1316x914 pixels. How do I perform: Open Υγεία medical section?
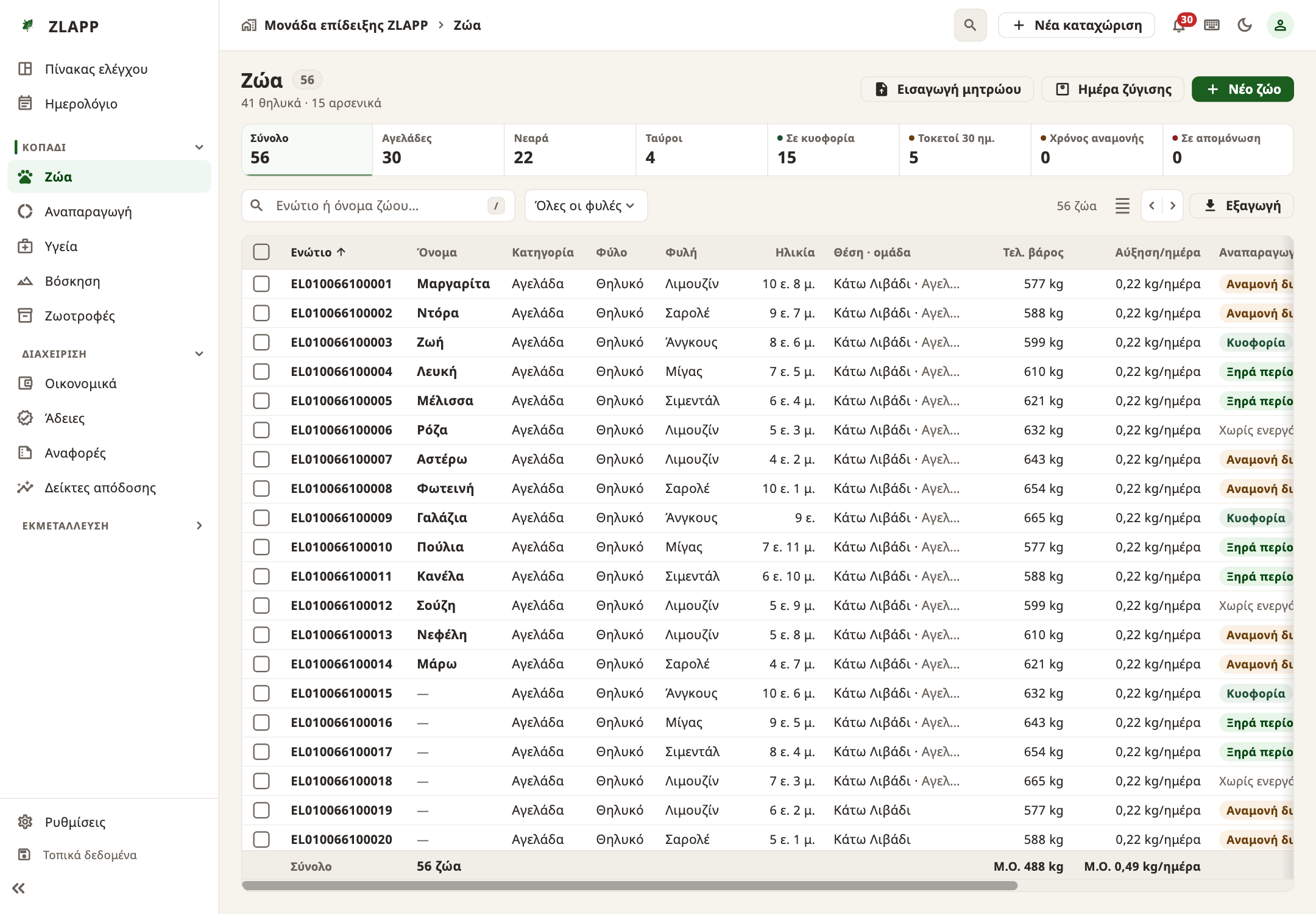pyautogui.click(x=110, y=246)
